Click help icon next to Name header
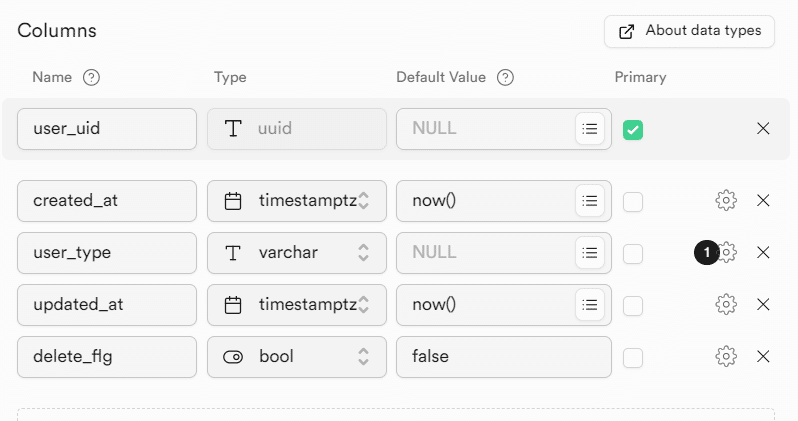Image resolution: width=798 pixels, height=421 pixels. [x=92, y=78]
